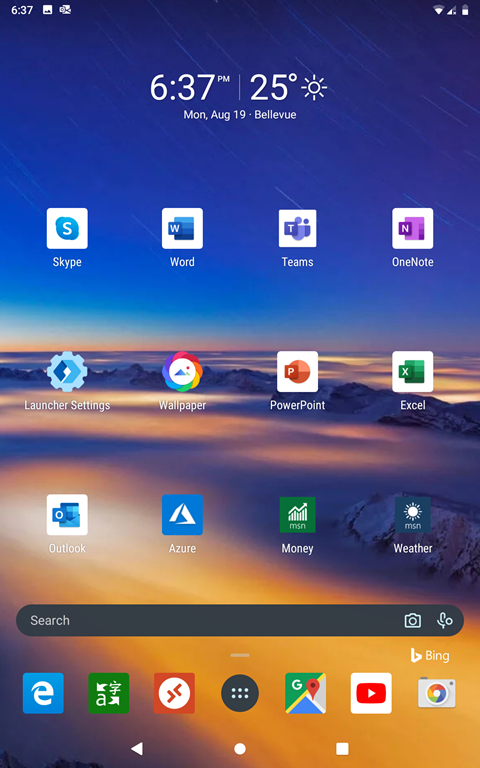This screenshot has width=480, height=768.
Task: Tap the dock expand handle
Action: coord(240,655)
